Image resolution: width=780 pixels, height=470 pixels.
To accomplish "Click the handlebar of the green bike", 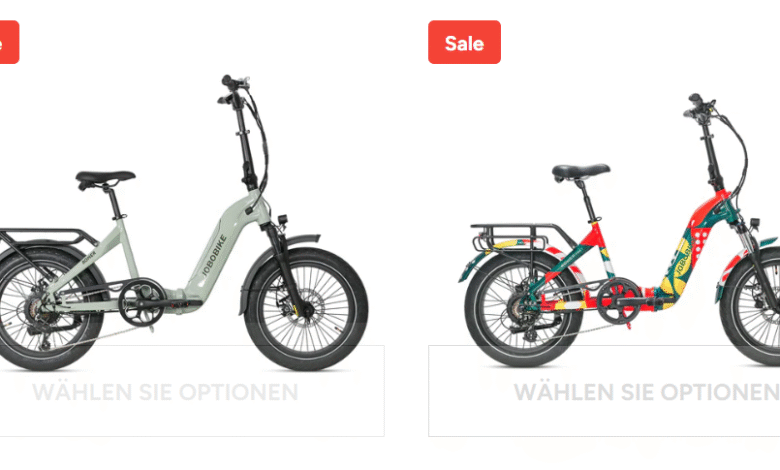I will coord(234,89).
